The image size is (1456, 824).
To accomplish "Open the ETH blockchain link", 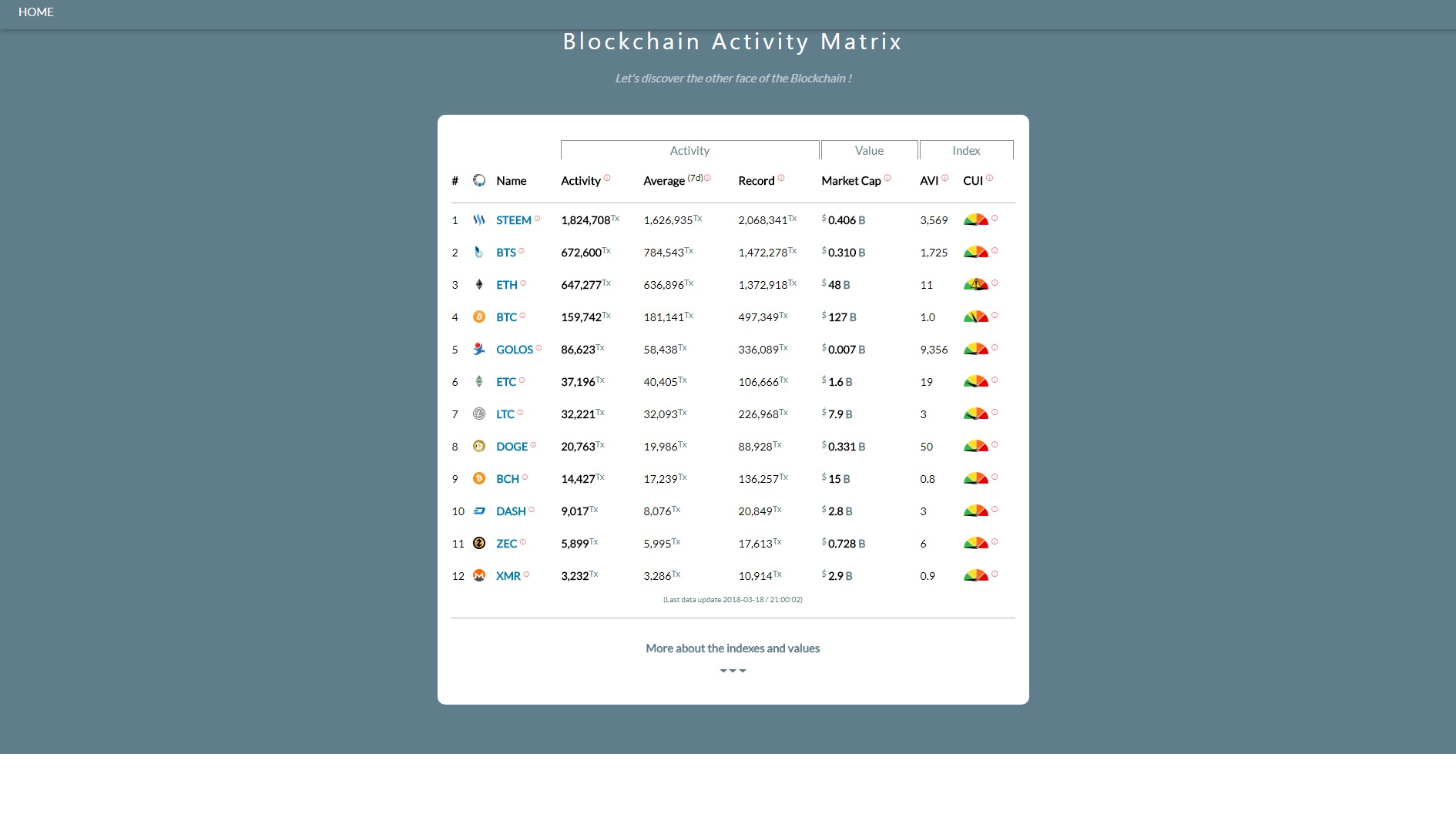I will (x=507, y=285).
